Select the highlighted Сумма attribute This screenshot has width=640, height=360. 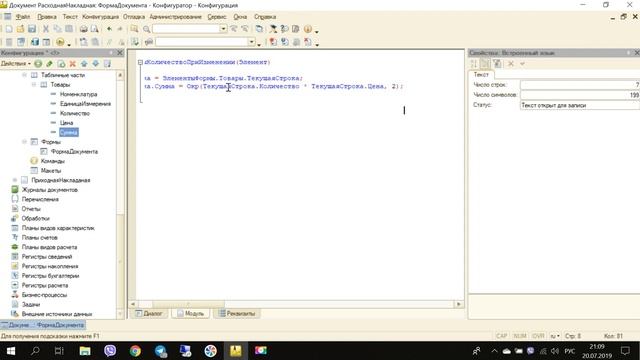[69, 132]
